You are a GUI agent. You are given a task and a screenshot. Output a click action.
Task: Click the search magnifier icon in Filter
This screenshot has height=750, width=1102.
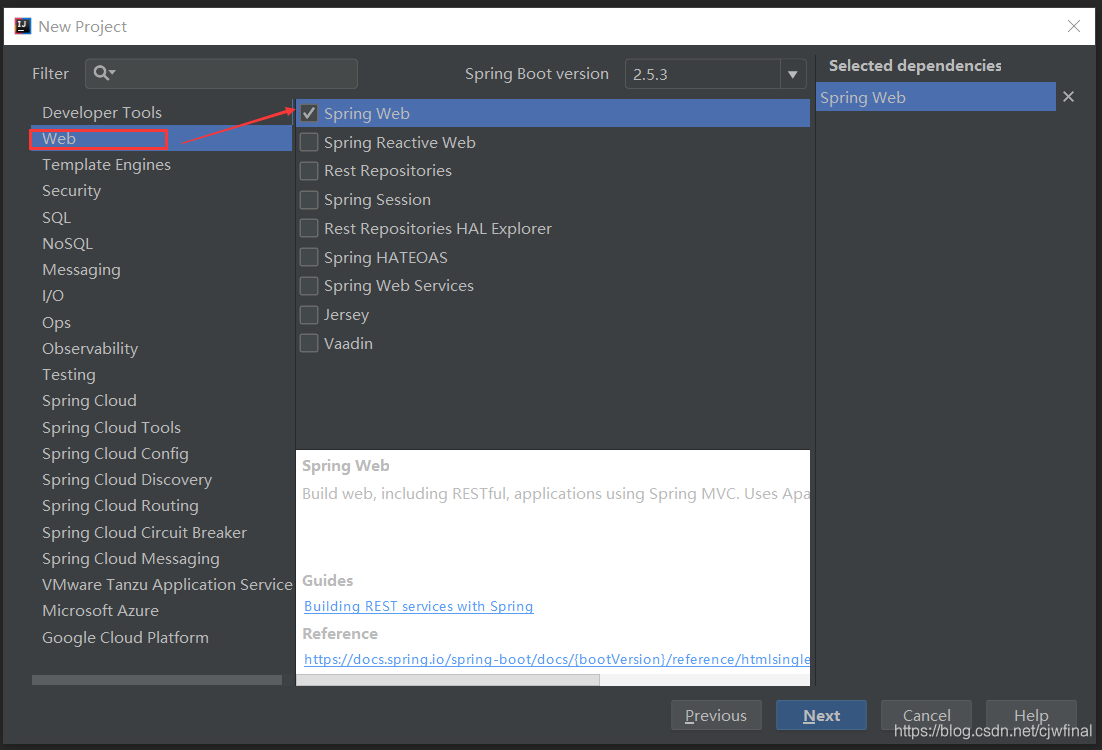click(104, 73)
